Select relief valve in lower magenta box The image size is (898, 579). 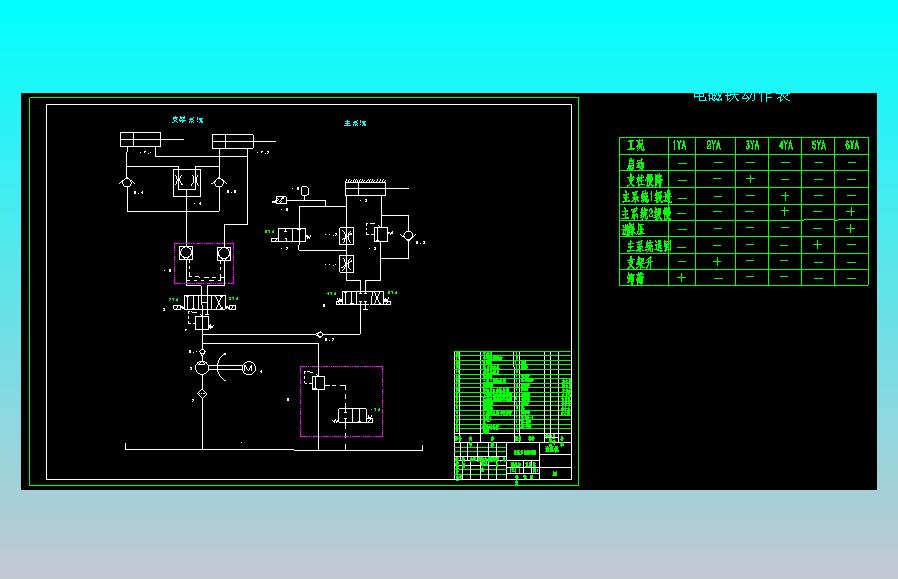[319, 382]
